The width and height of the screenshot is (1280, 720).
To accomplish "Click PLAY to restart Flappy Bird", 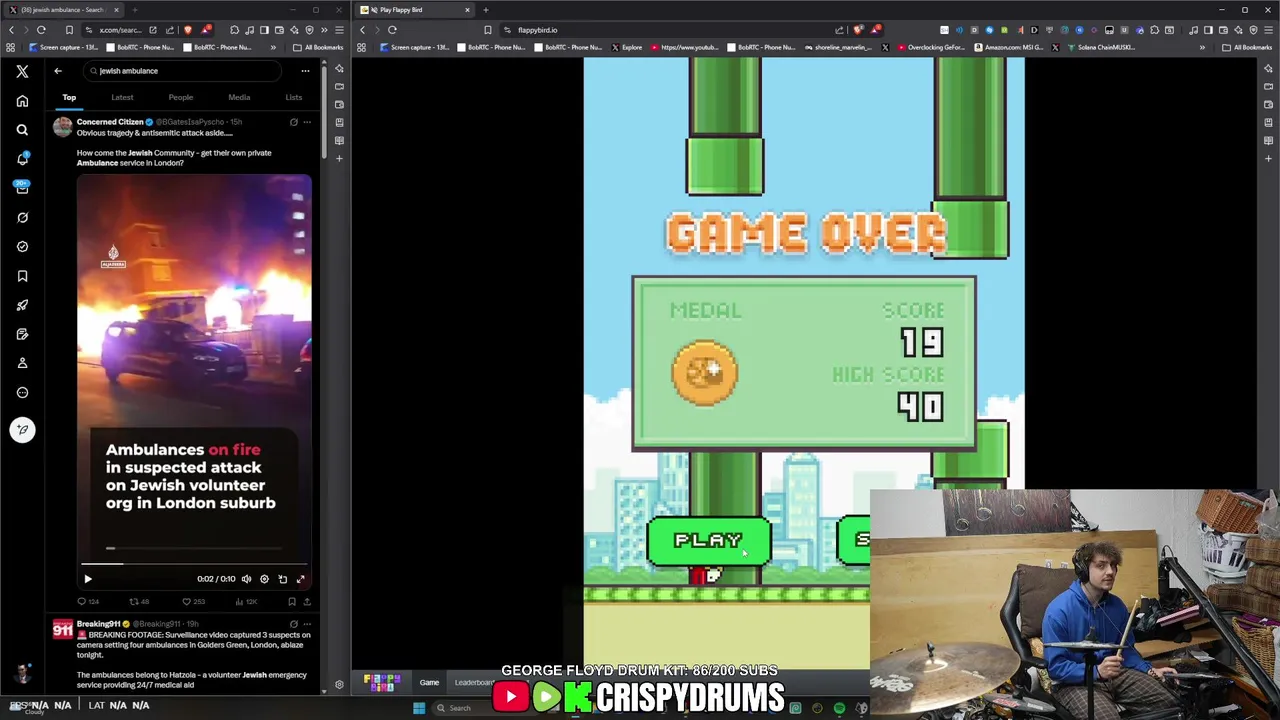I will pos(708,541).
